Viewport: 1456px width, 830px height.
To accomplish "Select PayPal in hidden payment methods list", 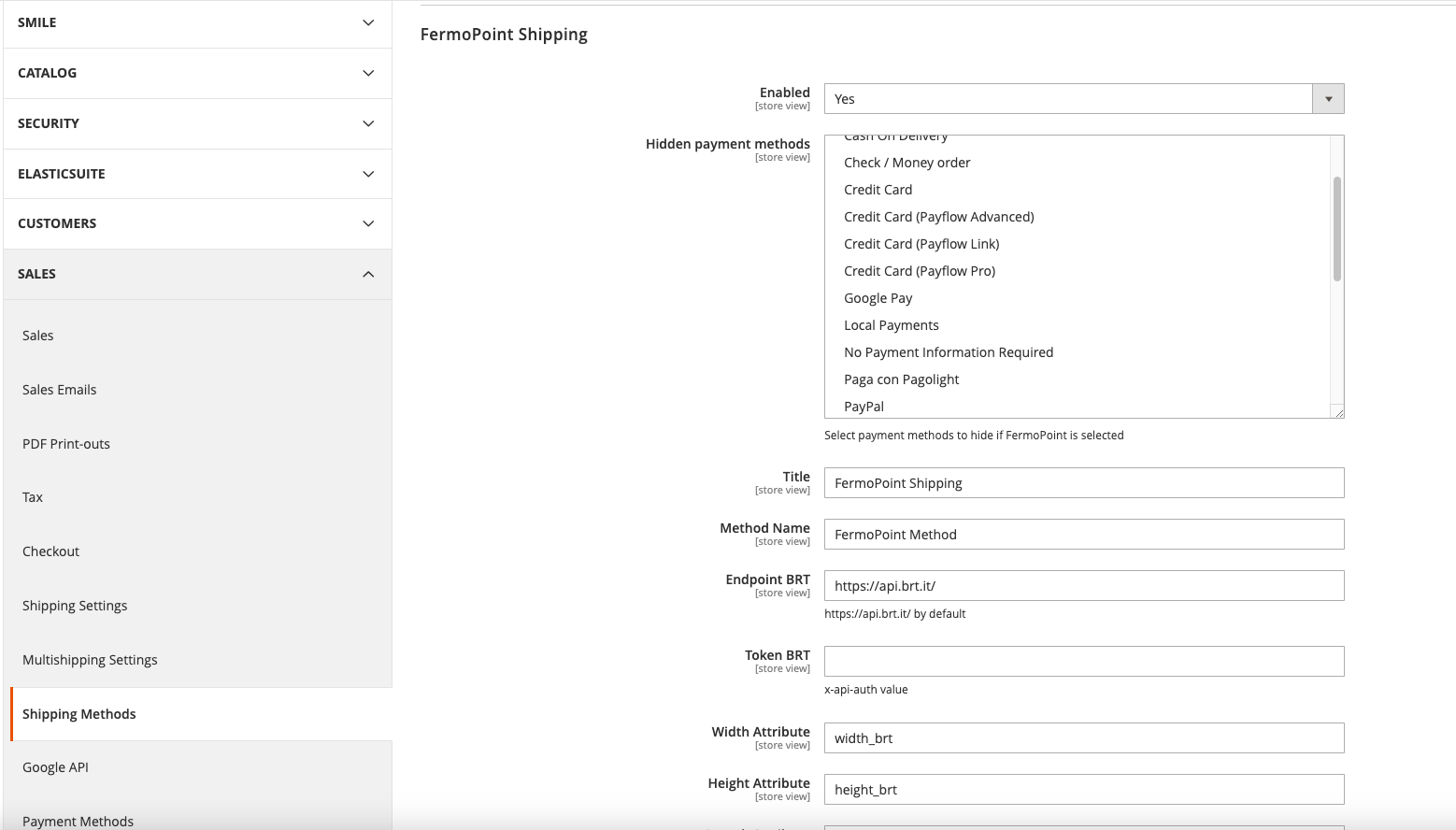I will [x=864, y=407].
